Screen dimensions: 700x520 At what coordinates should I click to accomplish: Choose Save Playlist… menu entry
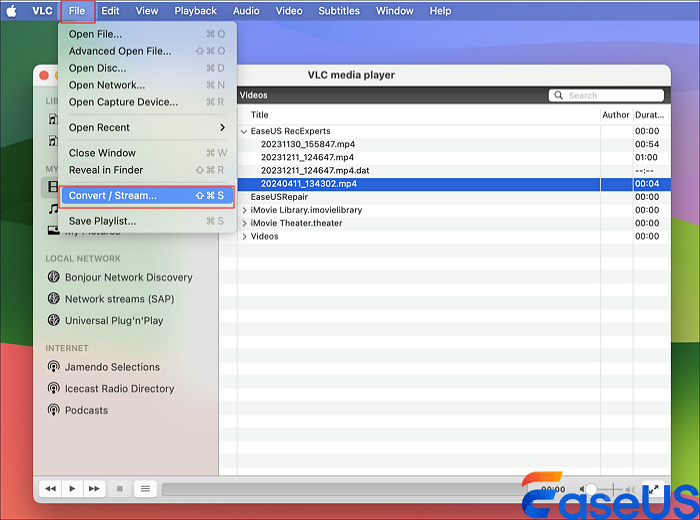tap(147, 221)
